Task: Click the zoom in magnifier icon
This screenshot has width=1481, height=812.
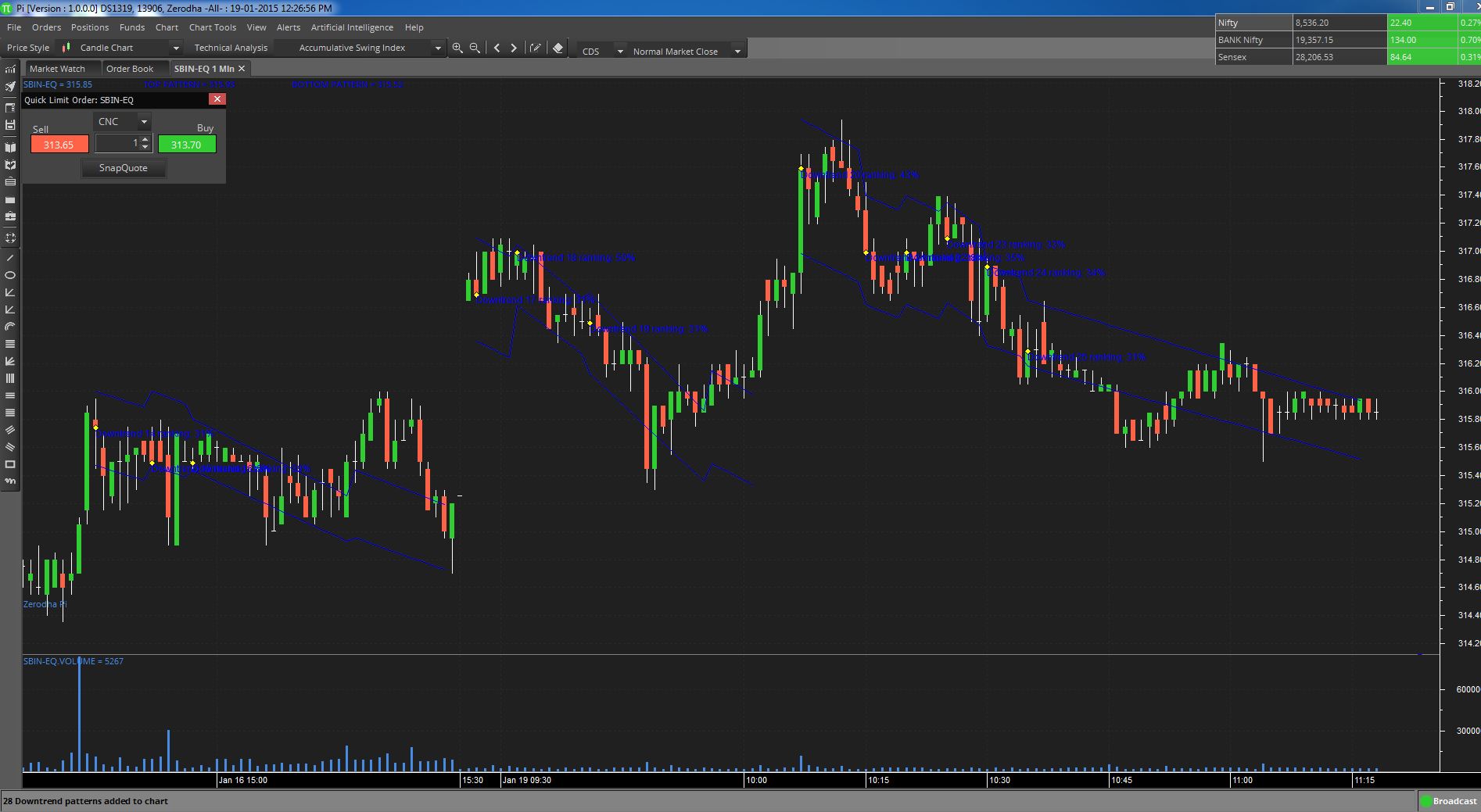Action: tap(457, 48)
